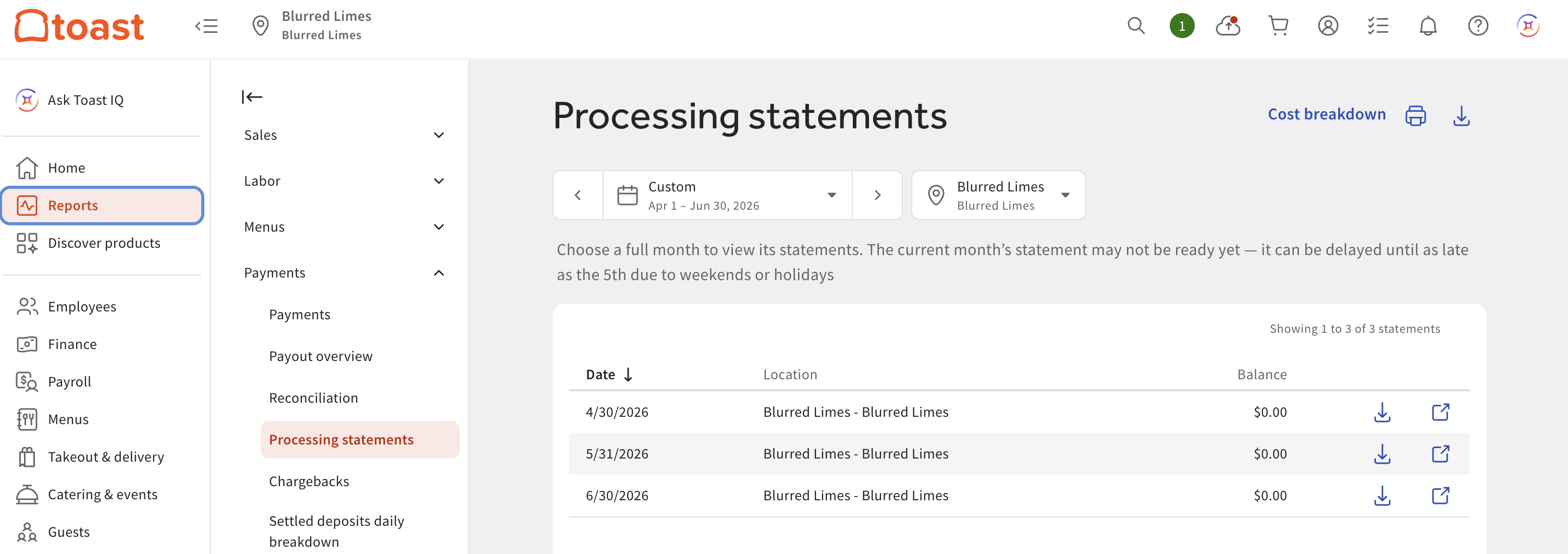
Task: Go to next date range
Action: [876, 195]
